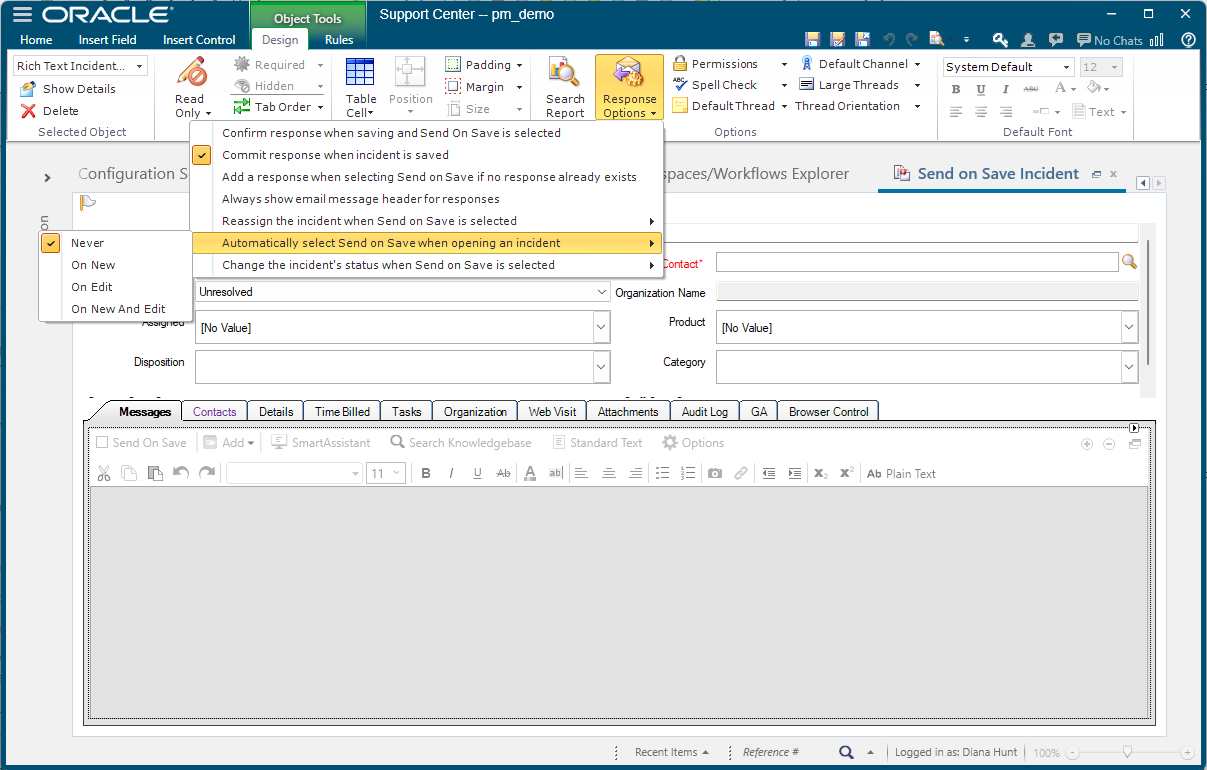
Task: Click Show Details in Selected Object
Action: point(68,89)
